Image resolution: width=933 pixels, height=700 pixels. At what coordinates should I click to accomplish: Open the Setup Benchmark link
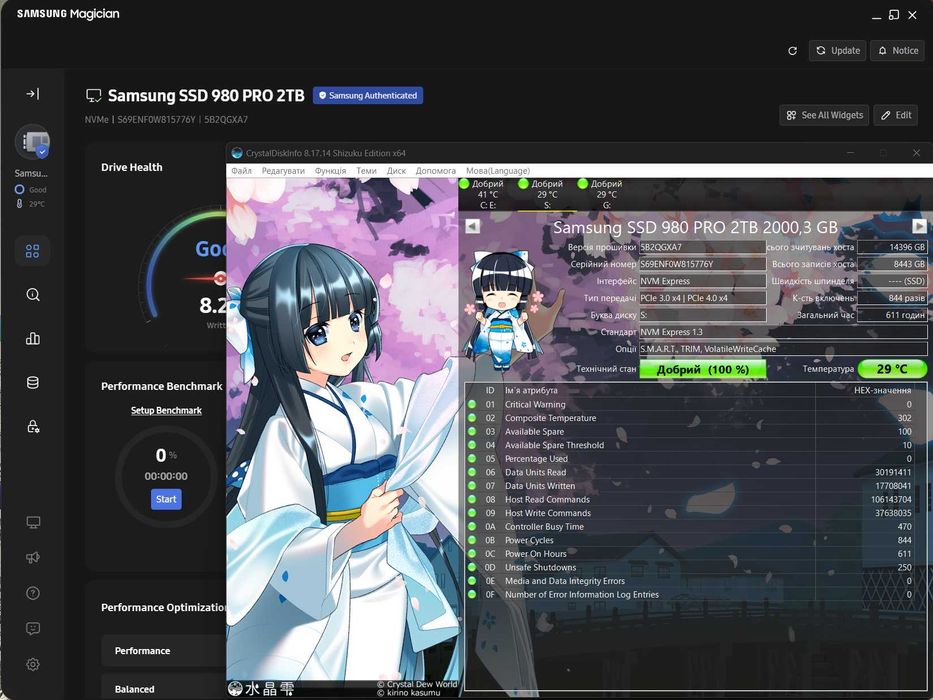(x=166, y=410)
